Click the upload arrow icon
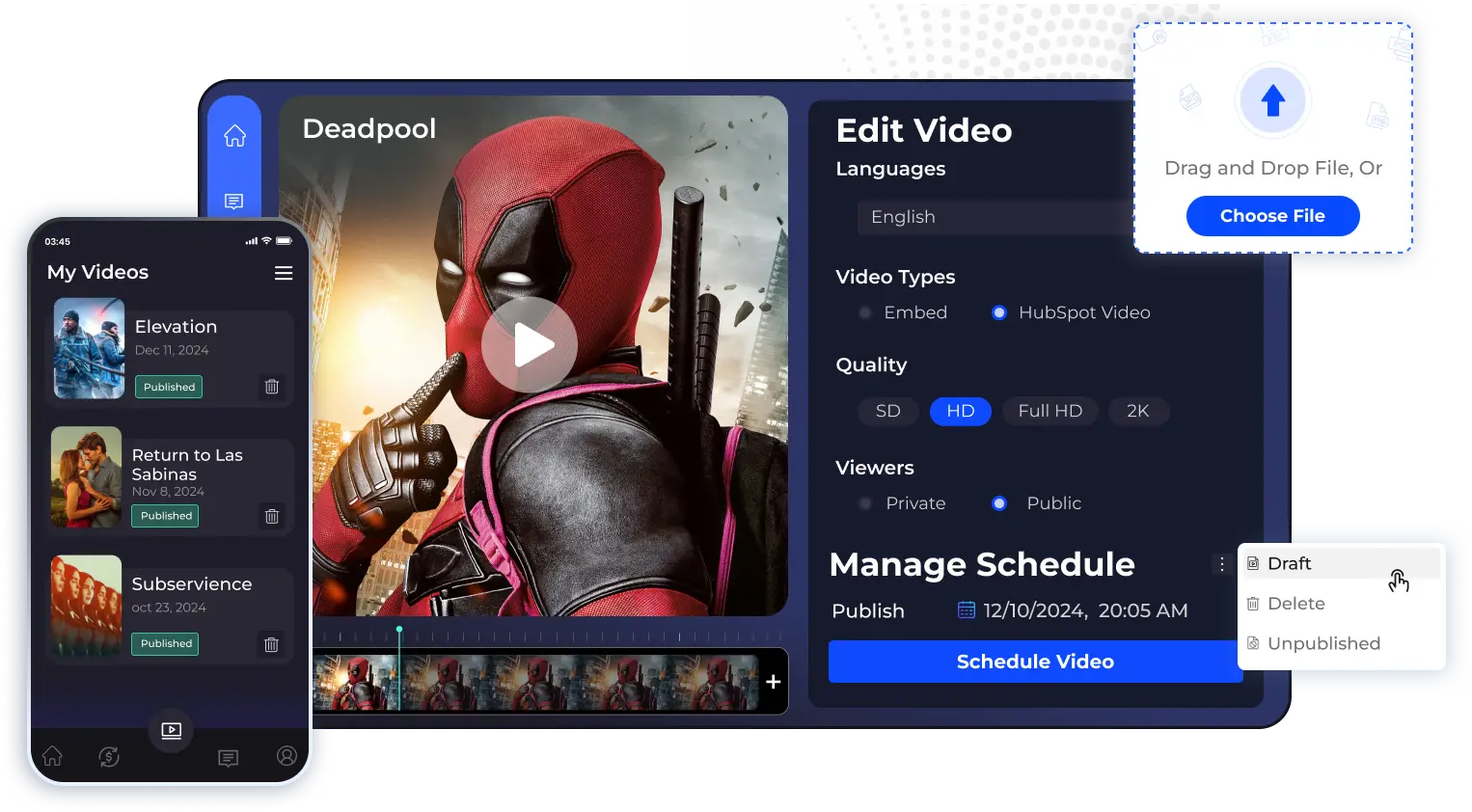 click(1272, 99)
